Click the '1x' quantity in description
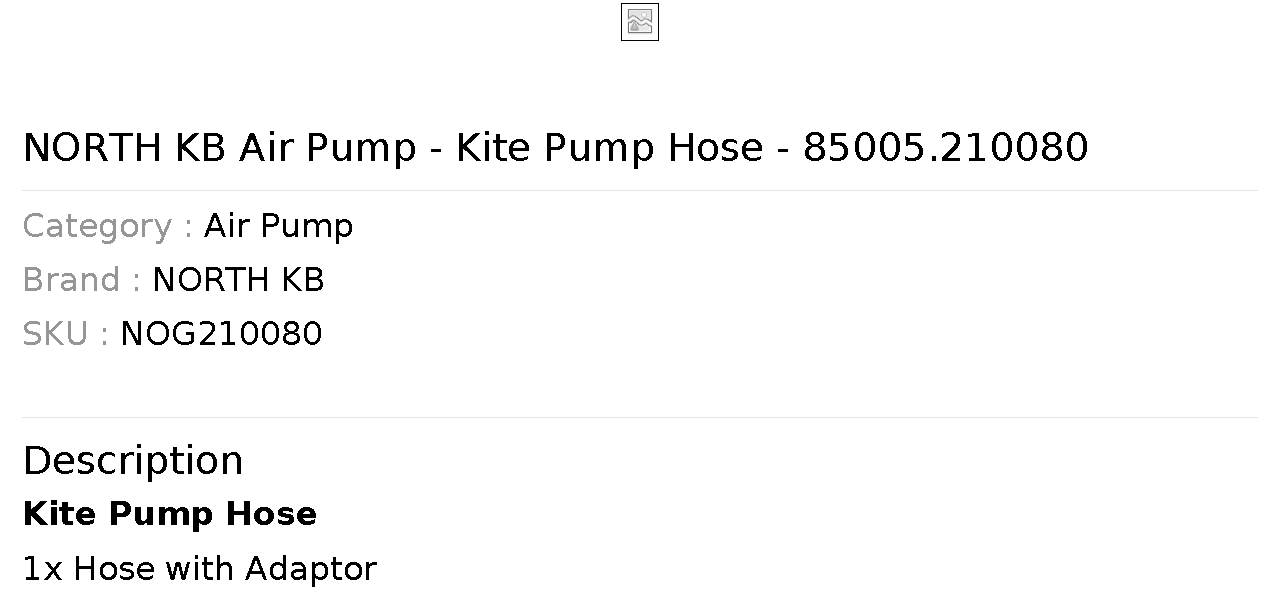The image size is (1280, 616). tap(43, 569)
